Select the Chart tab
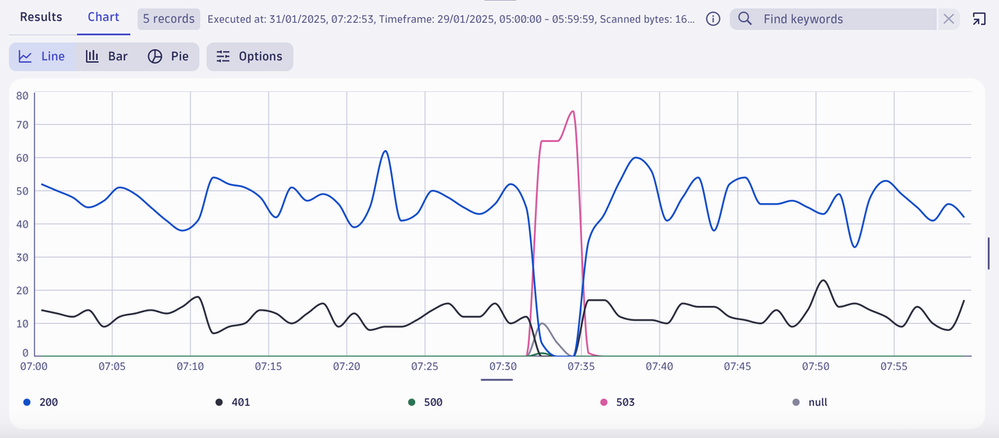Viewport: 999px width, 438px height. coord(103,18)
